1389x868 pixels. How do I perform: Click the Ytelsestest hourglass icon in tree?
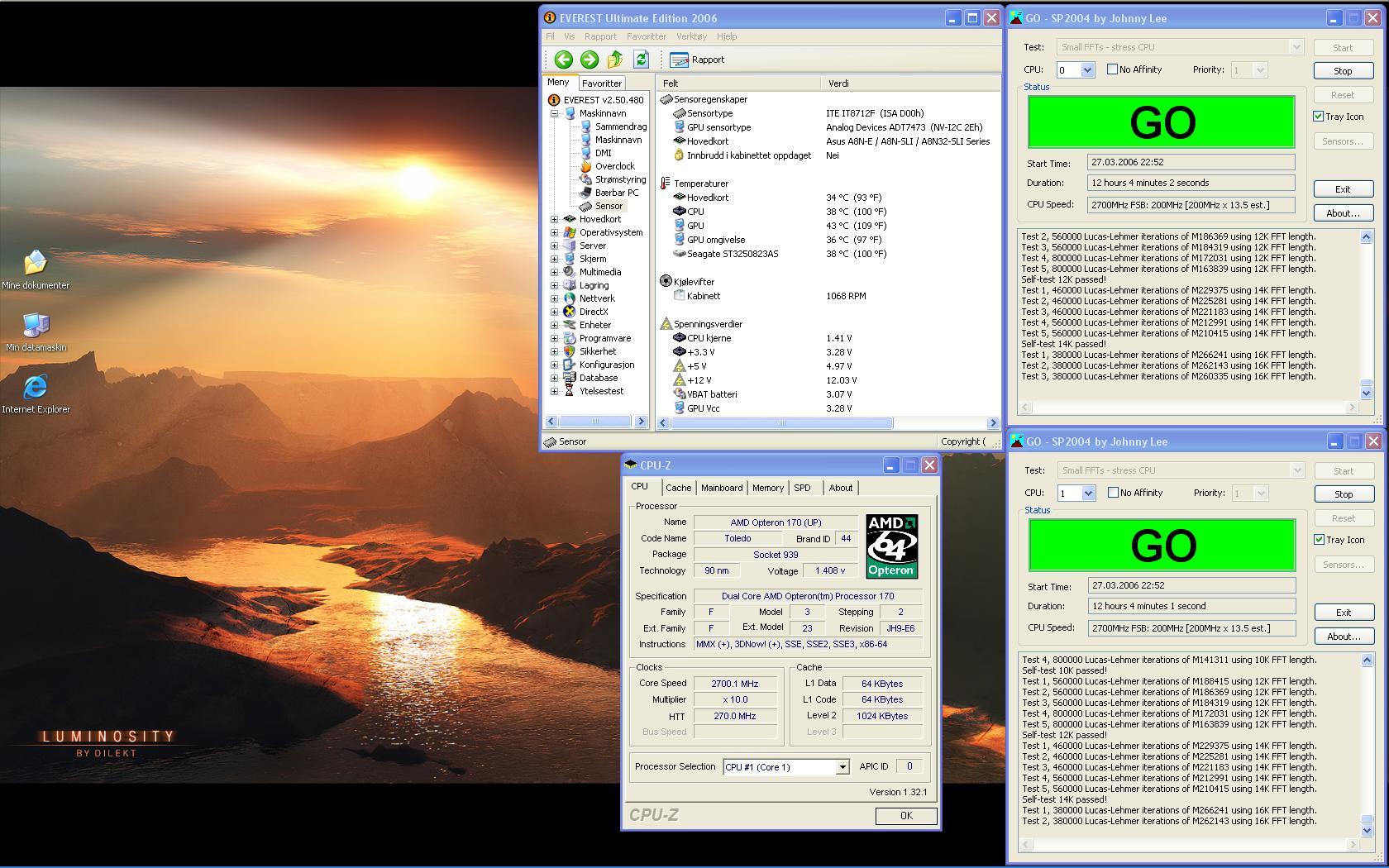569,391
